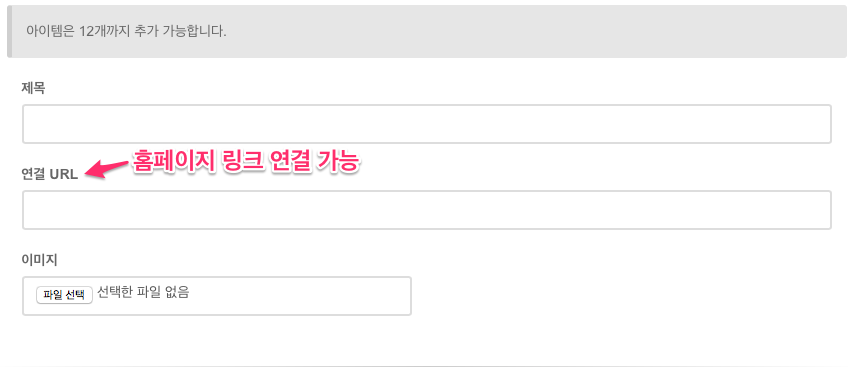Viewport: 848px width, 376px height.
Task: Click the 연결 URL label text
Action: [x=50, y=174]
